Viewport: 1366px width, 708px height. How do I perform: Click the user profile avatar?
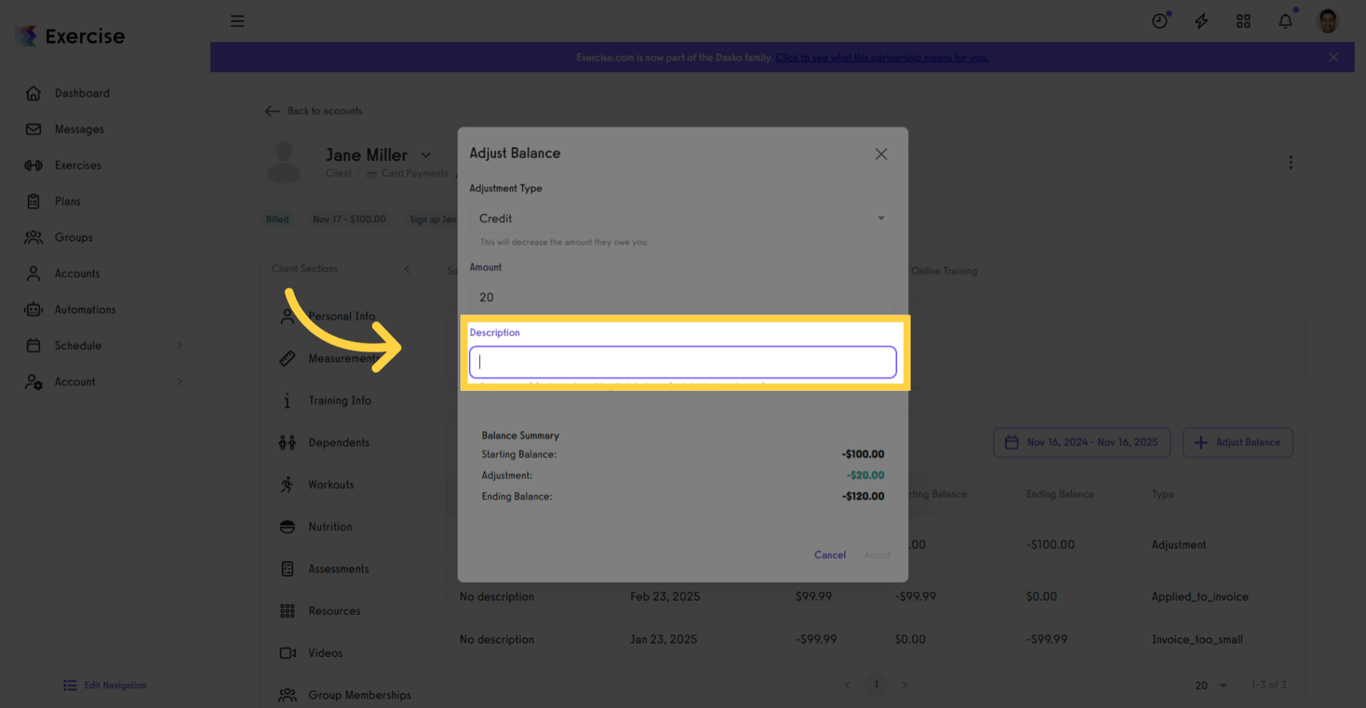tap(1327, 21)
